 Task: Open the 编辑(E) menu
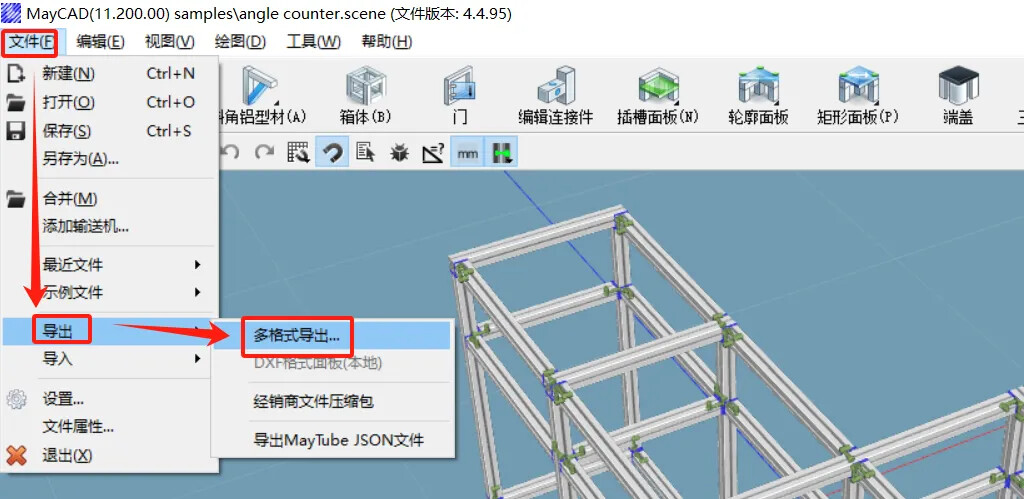tap(100, 41)
